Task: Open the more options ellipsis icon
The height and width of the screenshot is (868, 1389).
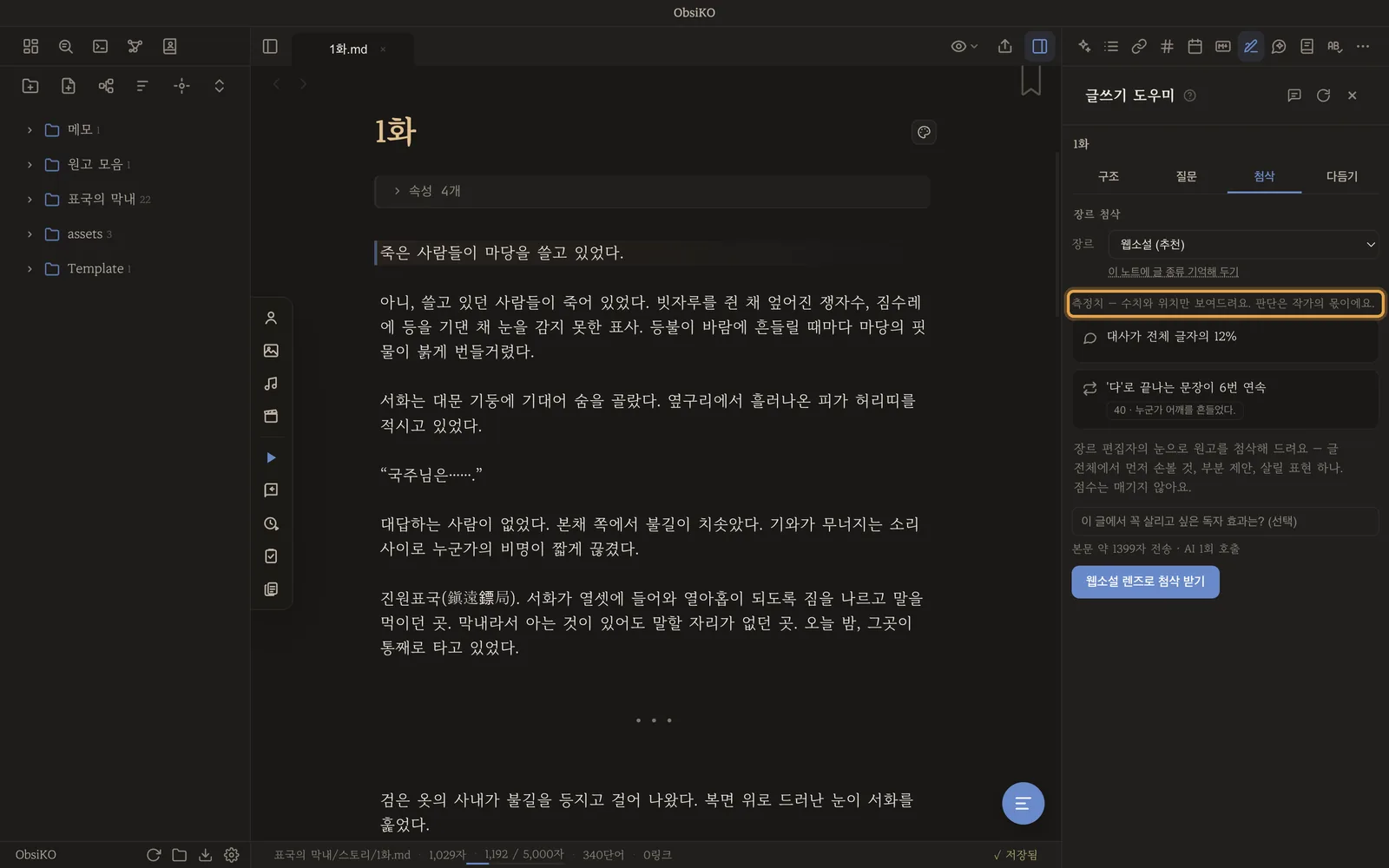Action: tap(1363, 46)
